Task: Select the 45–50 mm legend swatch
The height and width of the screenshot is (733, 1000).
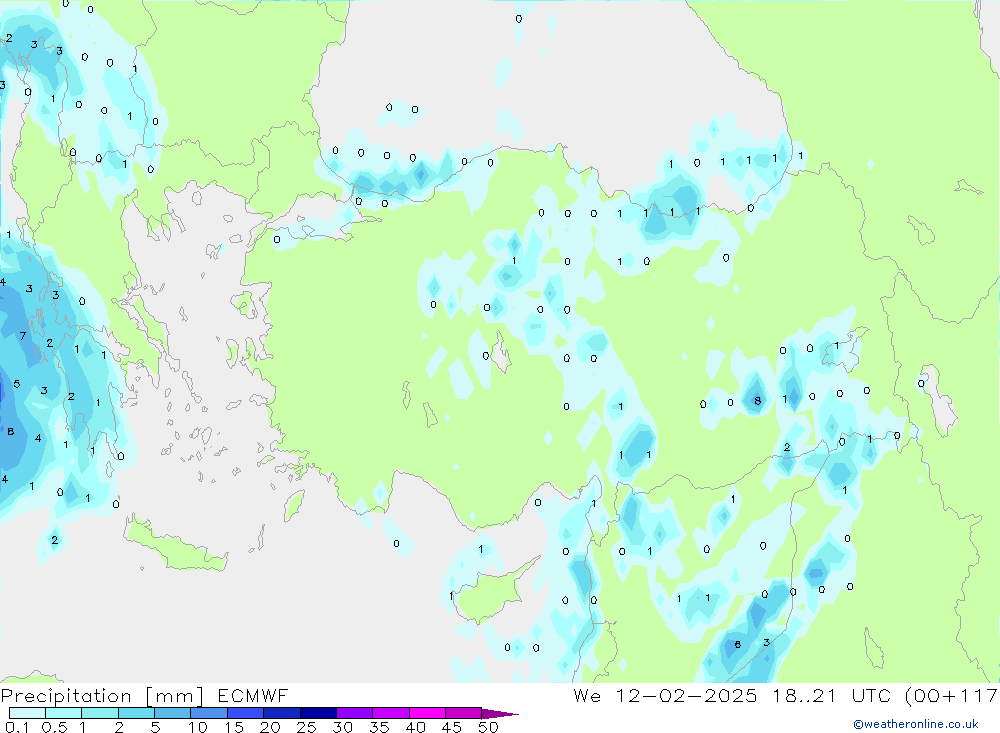Action: [463, 713]
